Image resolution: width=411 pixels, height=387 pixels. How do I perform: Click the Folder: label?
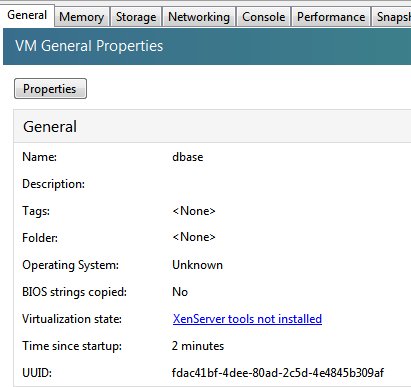pyautogui.click(x=40, y=238)
